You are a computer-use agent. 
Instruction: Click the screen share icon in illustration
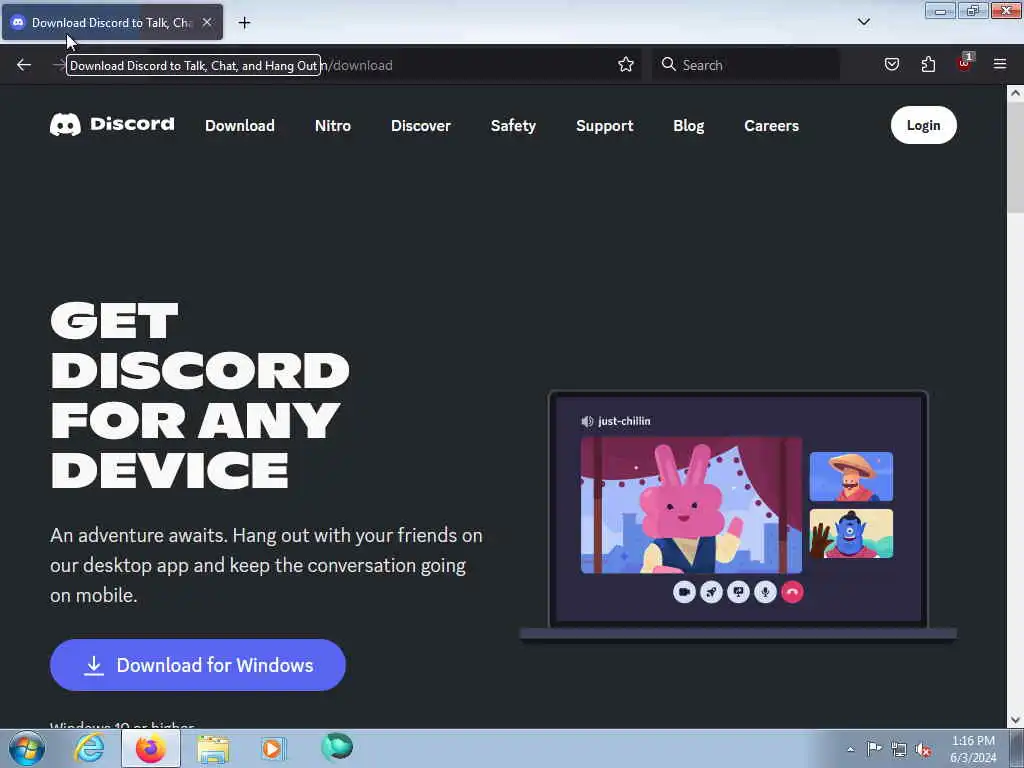[738, 592]
